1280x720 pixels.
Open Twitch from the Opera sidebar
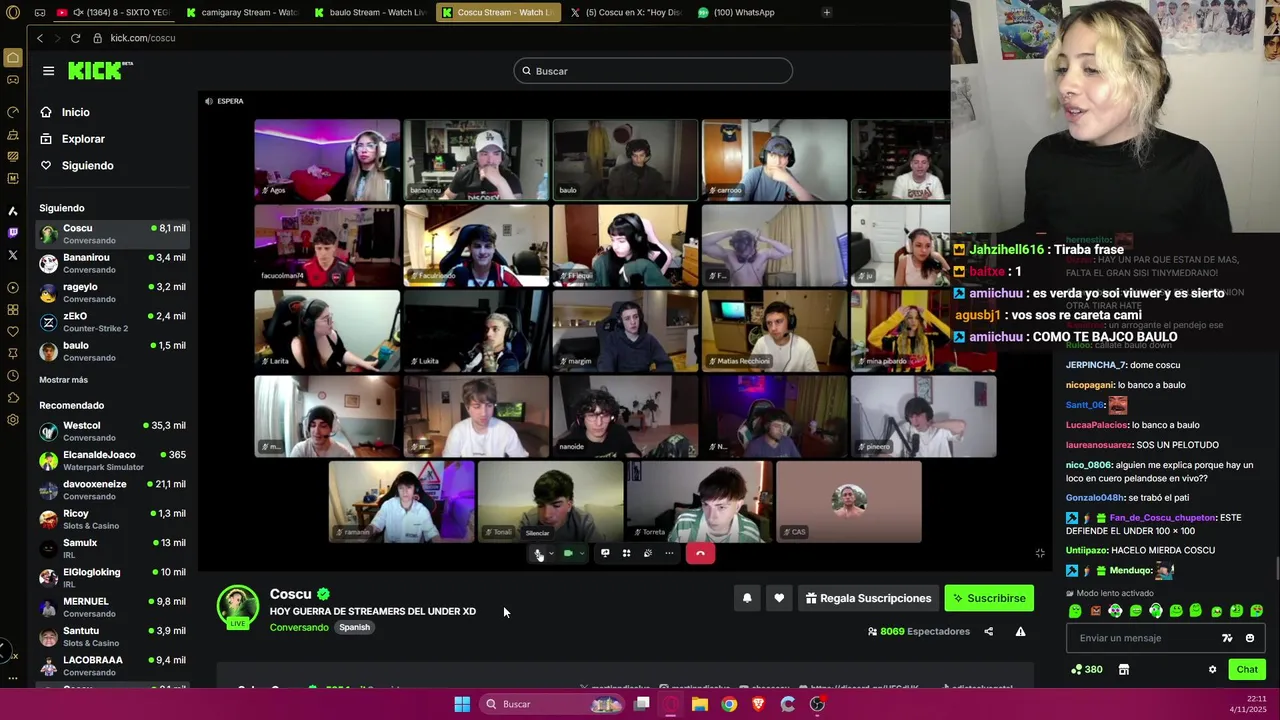tap(13, 232)
